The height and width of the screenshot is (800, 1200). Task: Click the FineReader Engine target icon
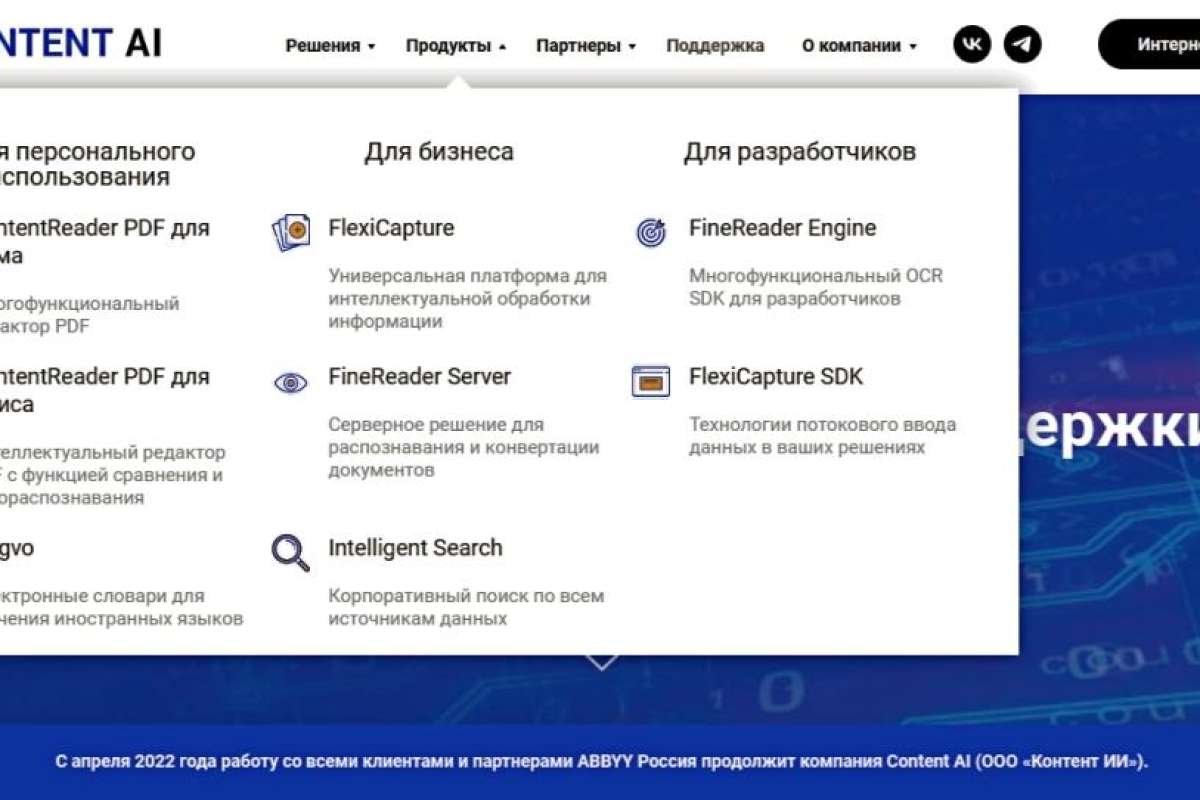click(651, 233)
